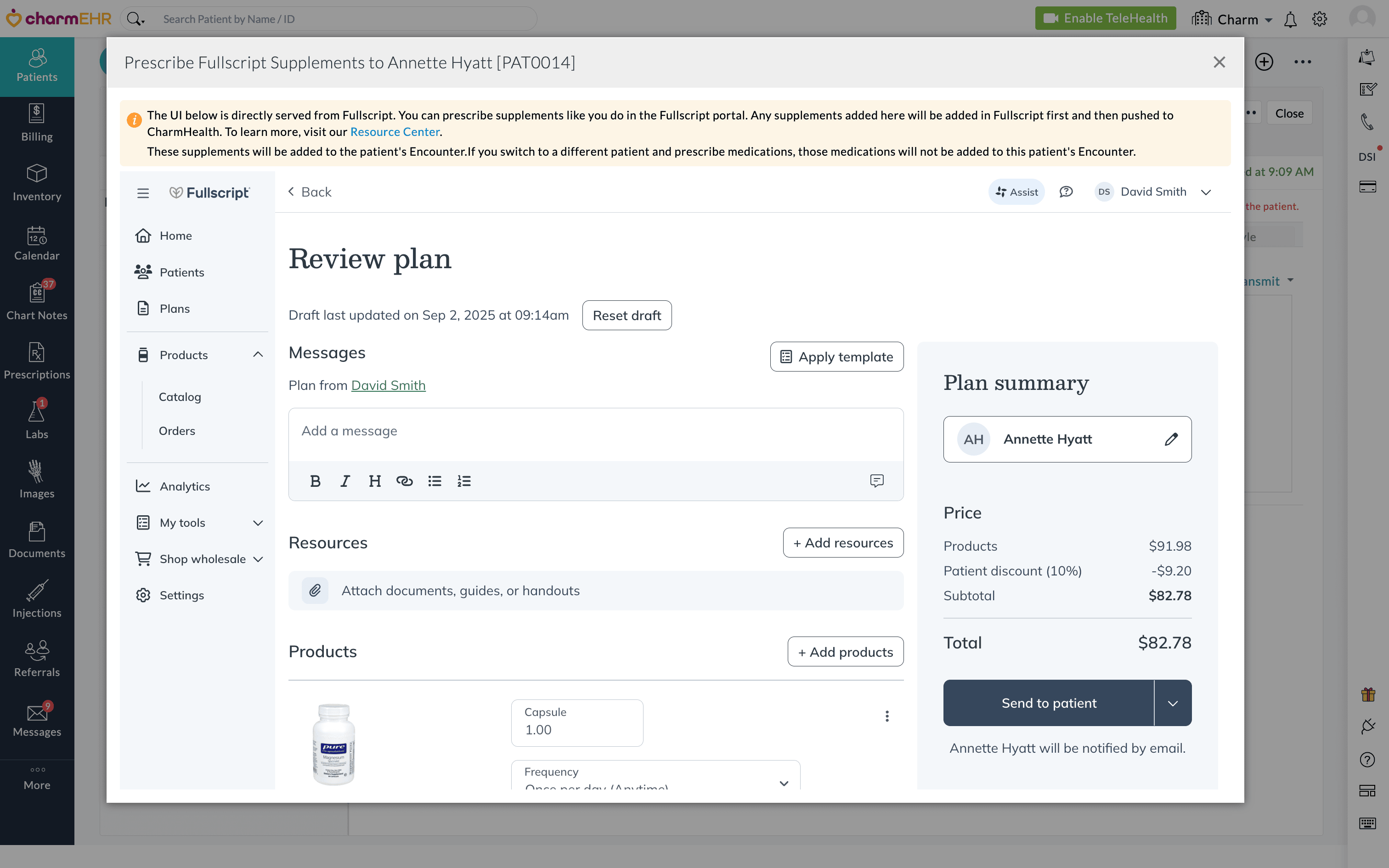This screenshot has width=1389, height=868.
Task: Open the Resource Center link
Action: [394, 132]
